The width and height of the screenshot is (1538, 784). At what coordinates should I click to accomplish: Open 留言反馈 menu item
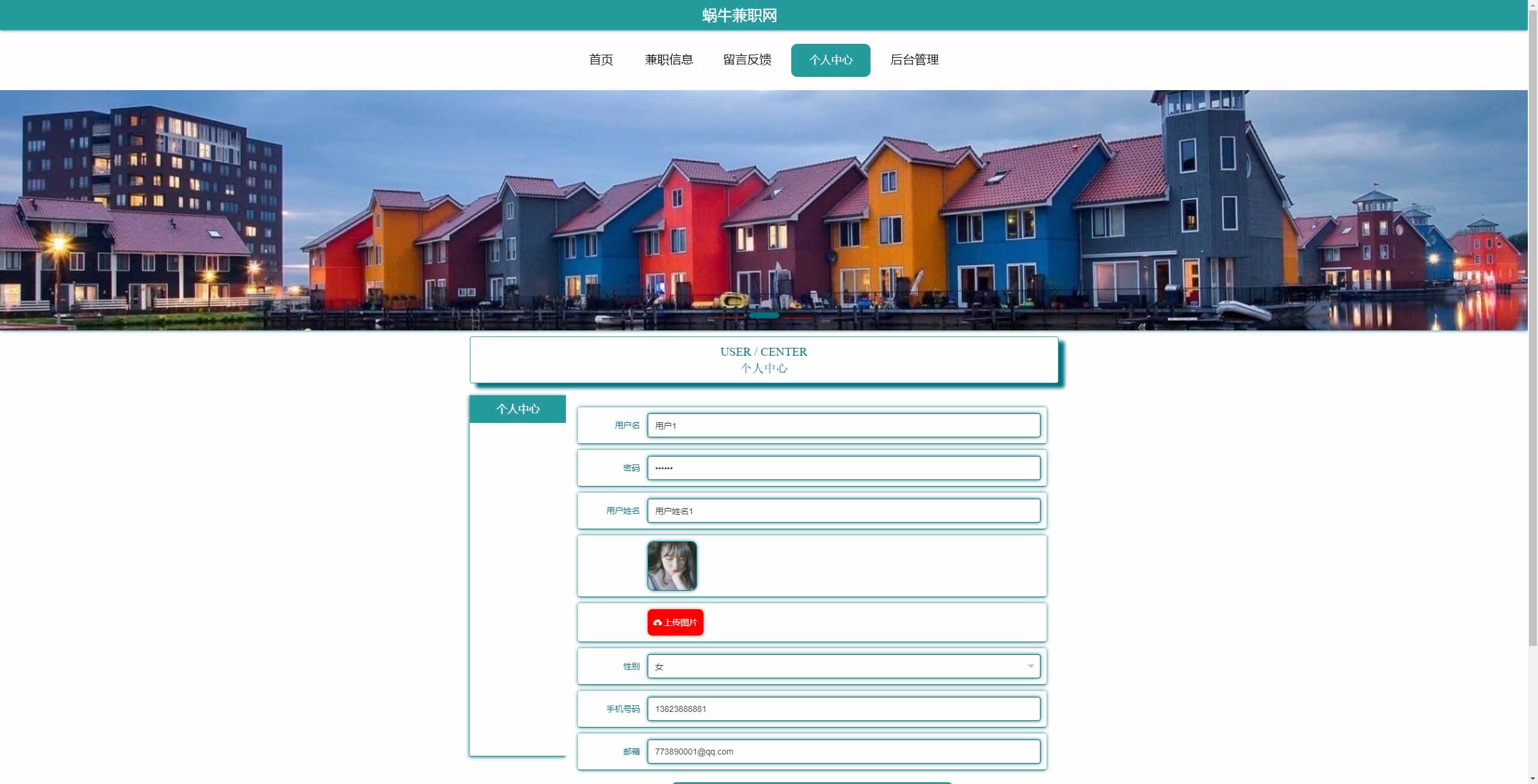(x=747, y=59)
